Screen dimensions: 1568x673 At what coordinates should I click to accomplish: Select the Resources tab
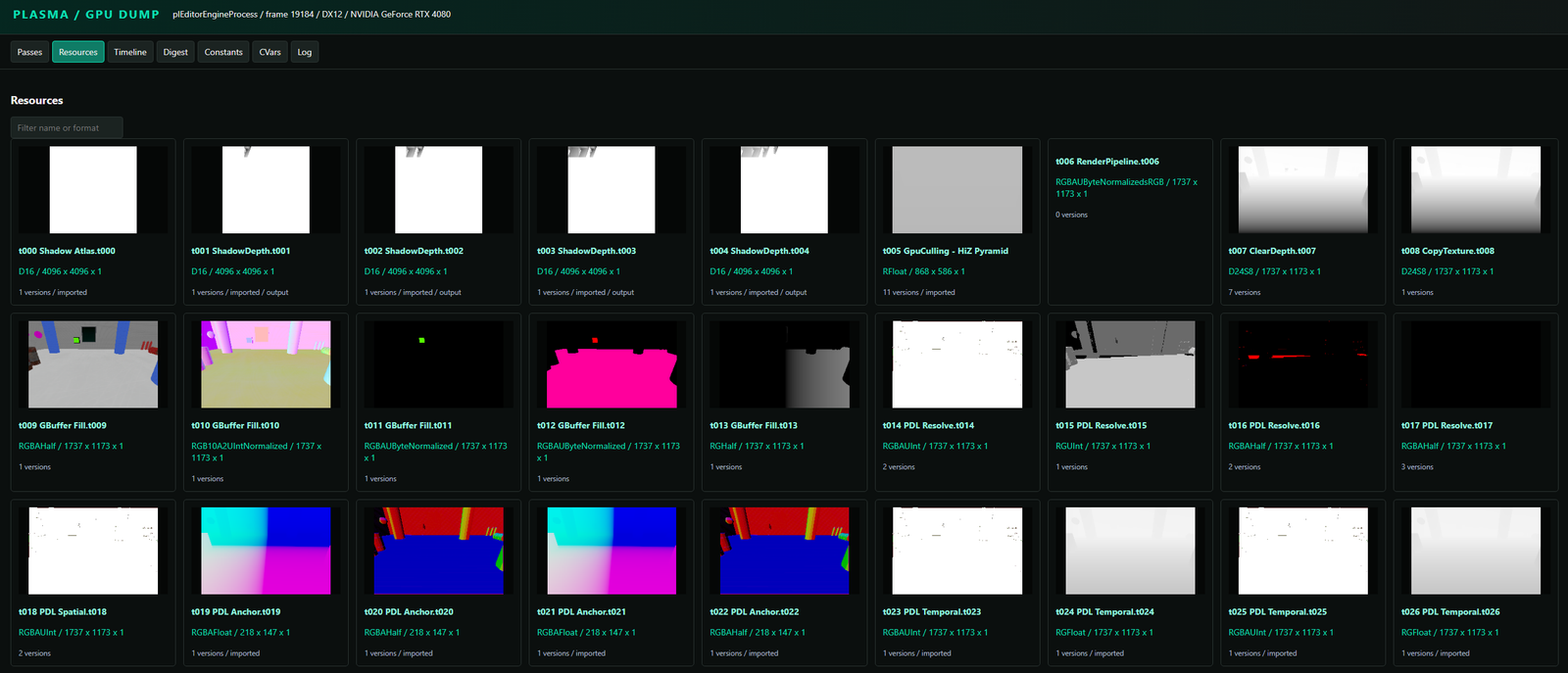pos(78,52)
